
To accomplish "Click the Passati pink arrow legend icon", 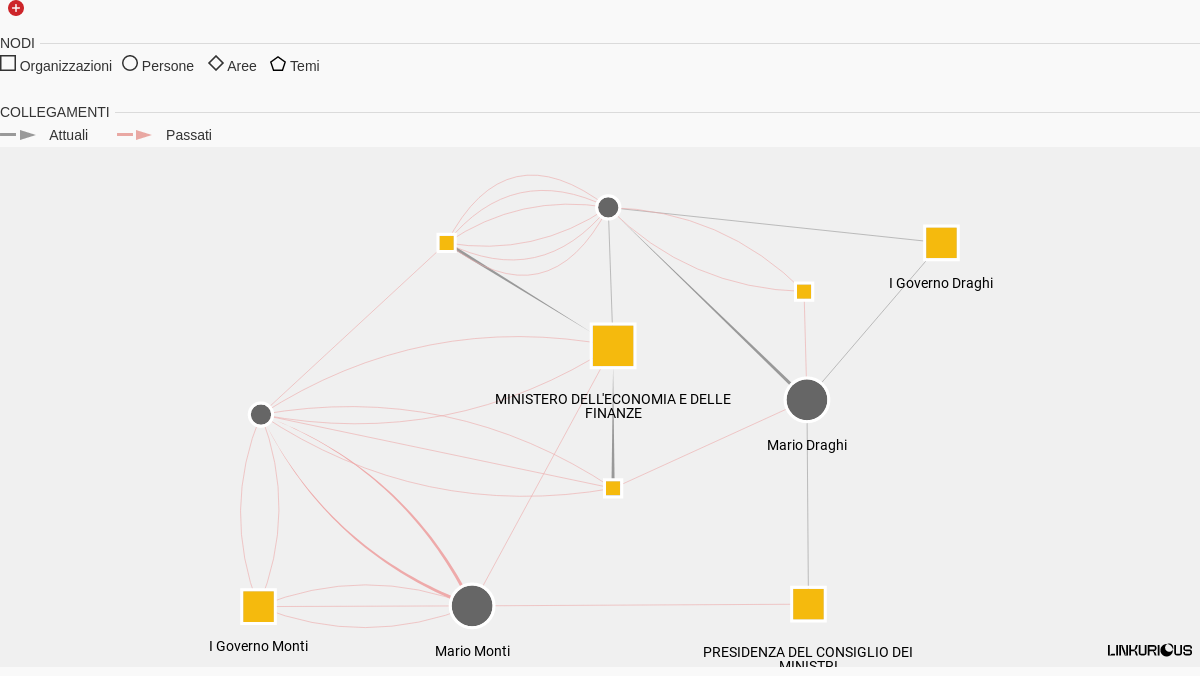I will coord(135,134).
